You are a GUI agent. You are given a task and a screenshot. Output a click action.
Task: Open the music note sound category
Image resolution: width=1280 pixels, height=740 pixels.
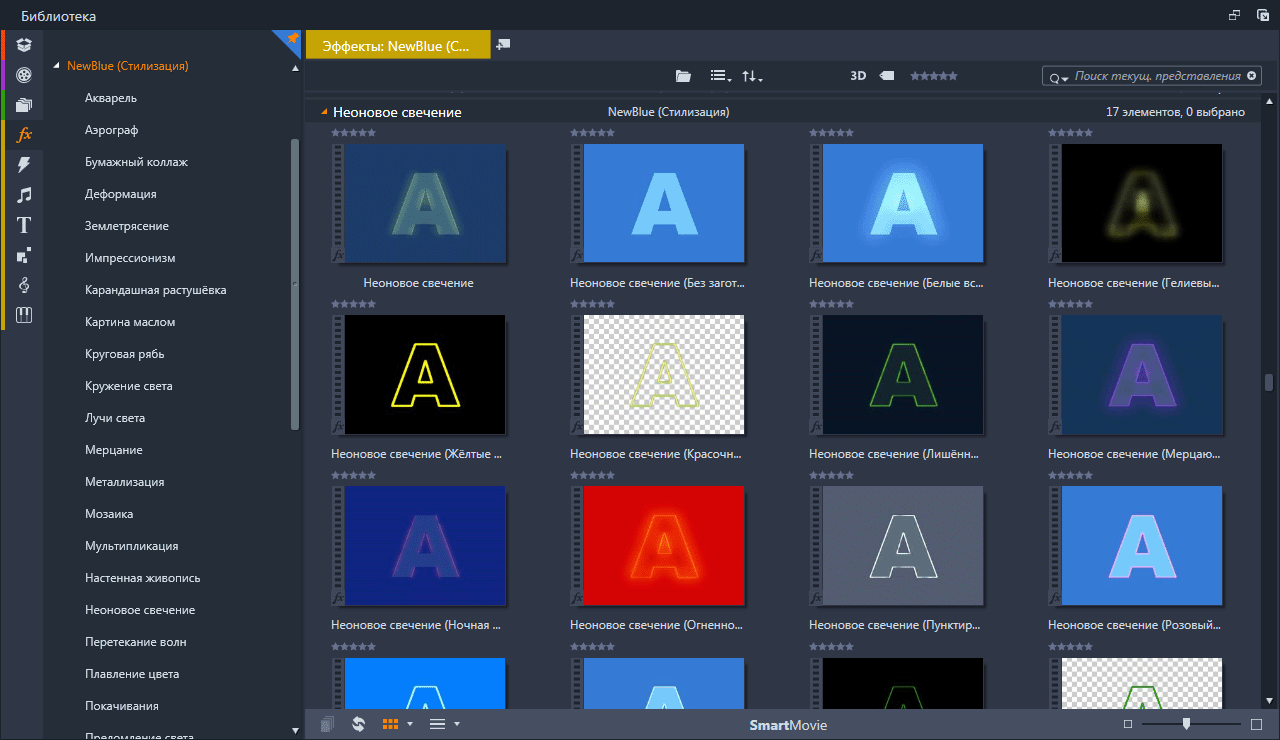pyautogui.click(x=24, y=194)
